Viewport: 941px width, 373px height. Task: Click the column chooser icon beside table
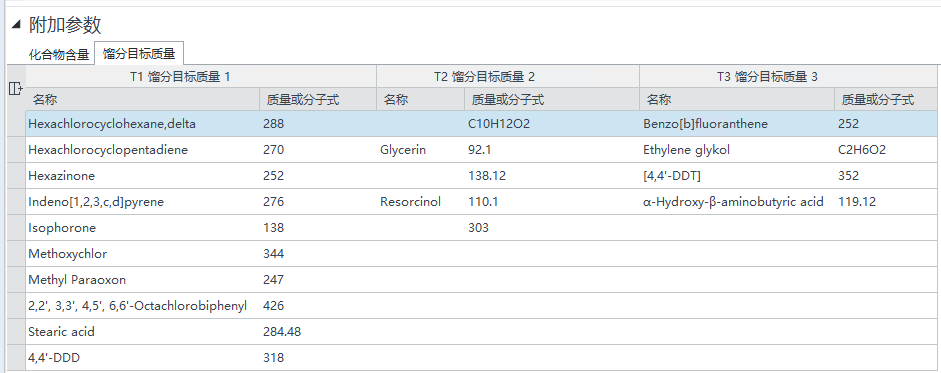click(16, 89)
